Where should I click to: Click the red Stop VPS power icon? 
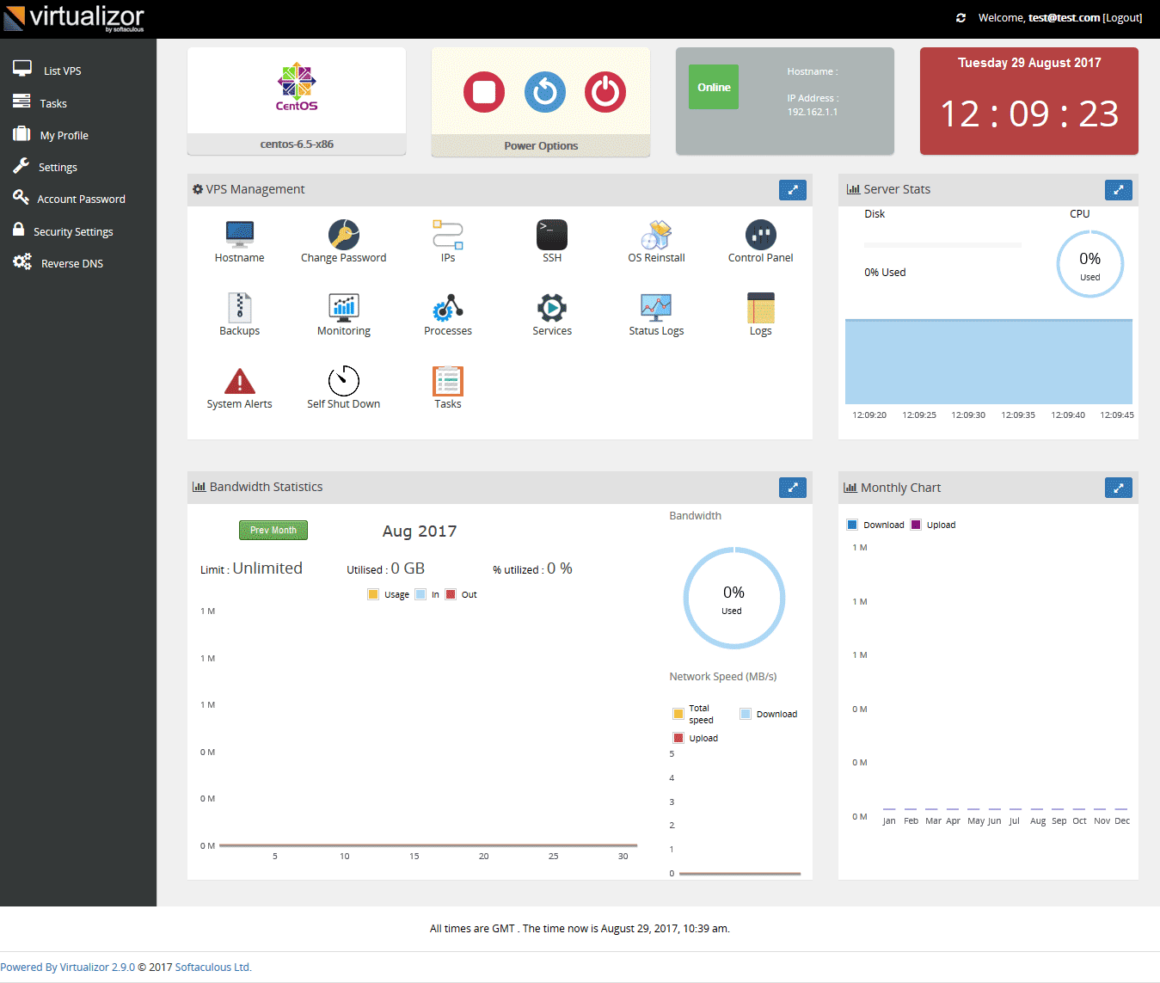tap(484, 92)
